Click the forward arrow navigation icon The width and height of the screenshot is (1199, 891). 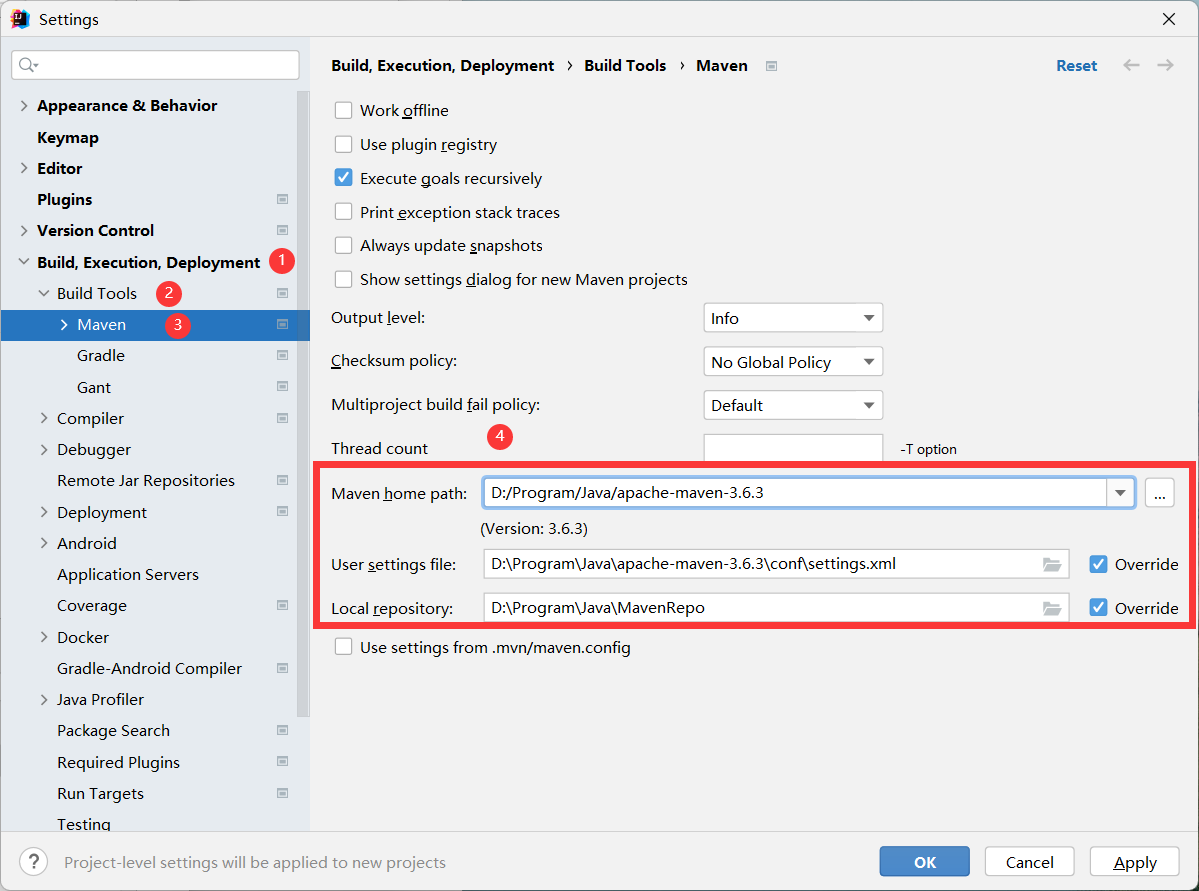point(1165,65)
